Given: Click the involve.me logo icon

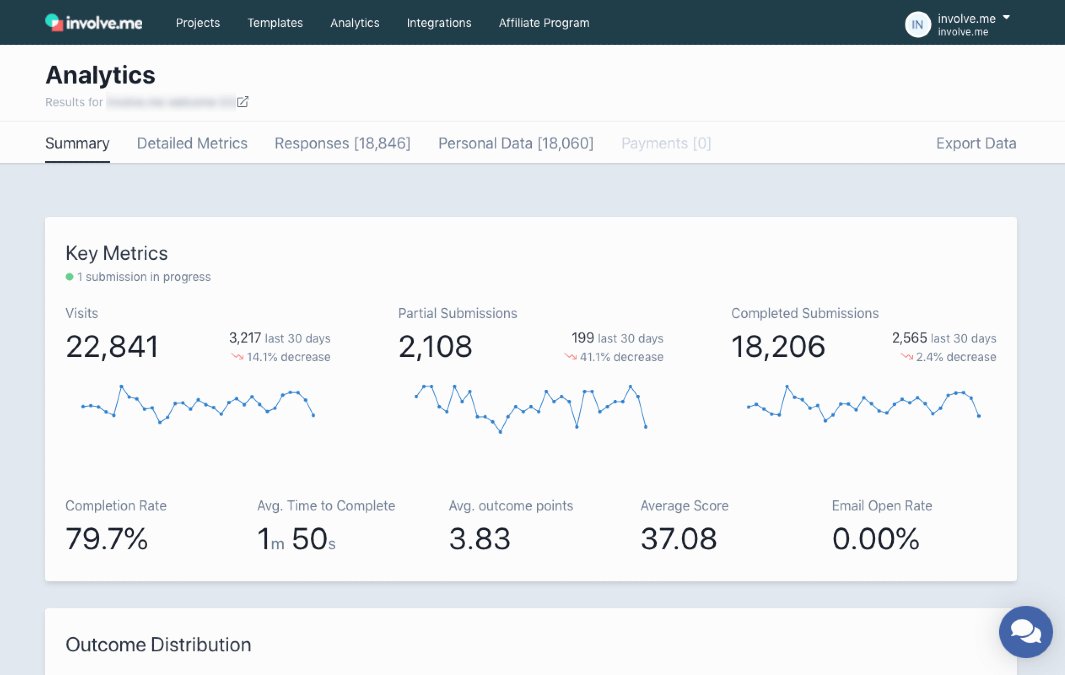Looking at the screenshot, I should [54, 22].
